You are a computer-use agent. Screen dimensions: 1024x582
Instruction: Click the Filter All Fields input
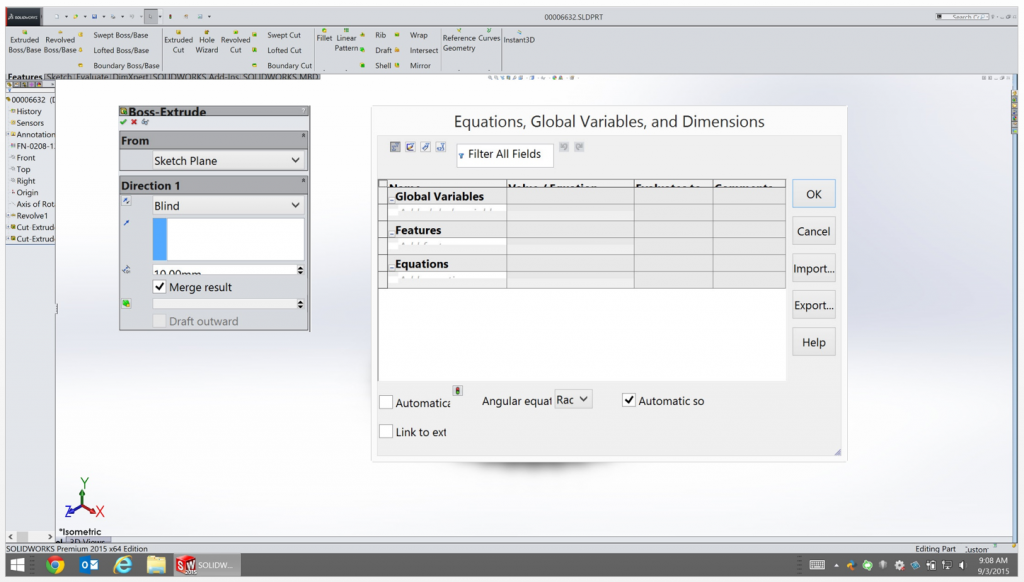pyautogui.click(x=505, y=154)
